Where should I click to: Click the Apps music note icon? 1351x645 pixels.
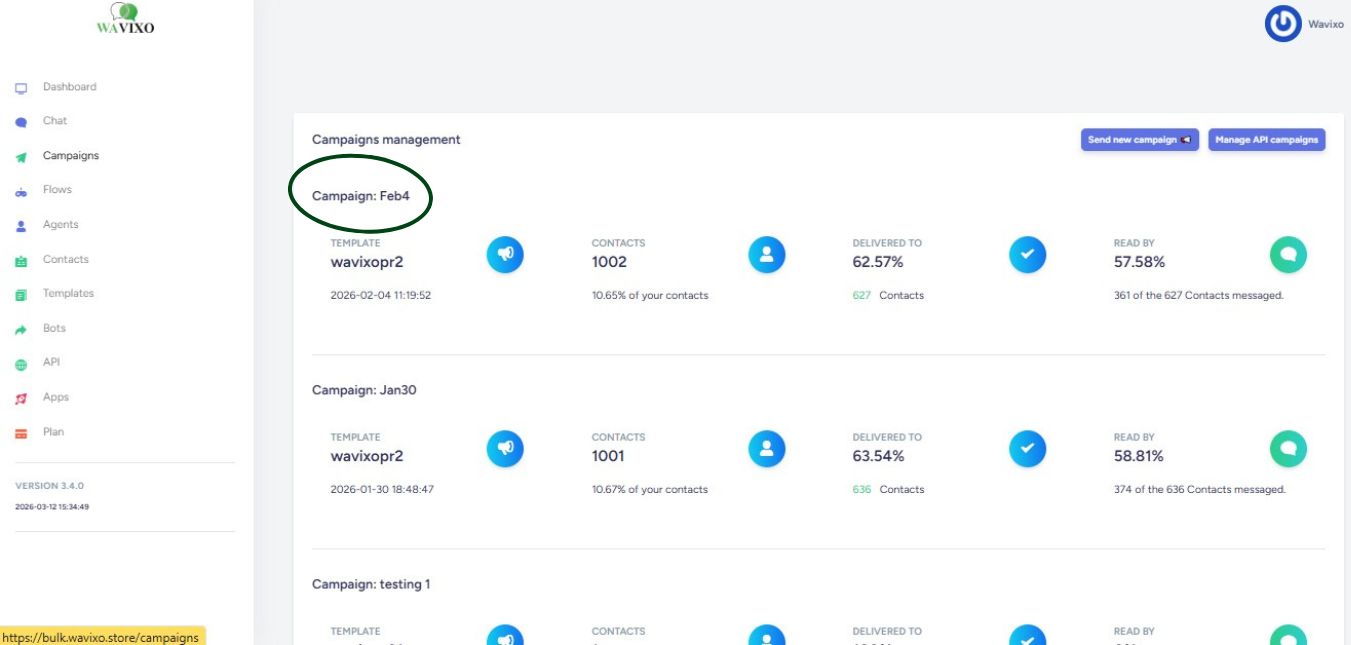21,398
